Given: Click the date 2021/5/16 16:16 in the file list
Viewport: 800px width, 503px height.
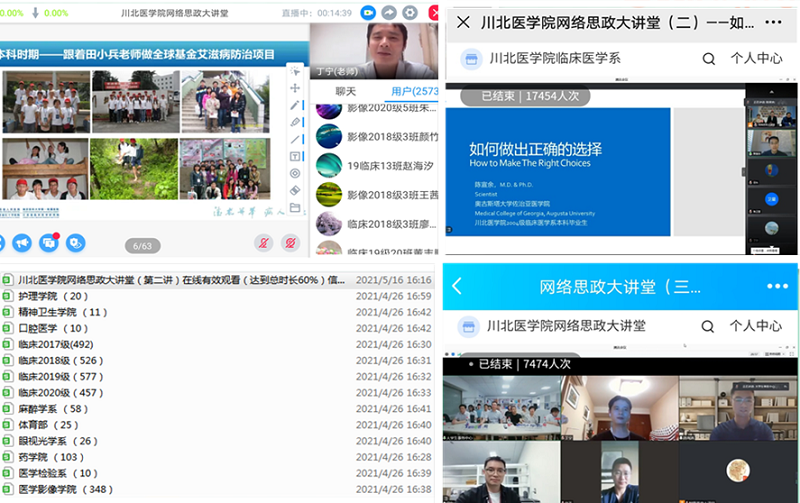Looking at the screenshot, I should (393, 280).
